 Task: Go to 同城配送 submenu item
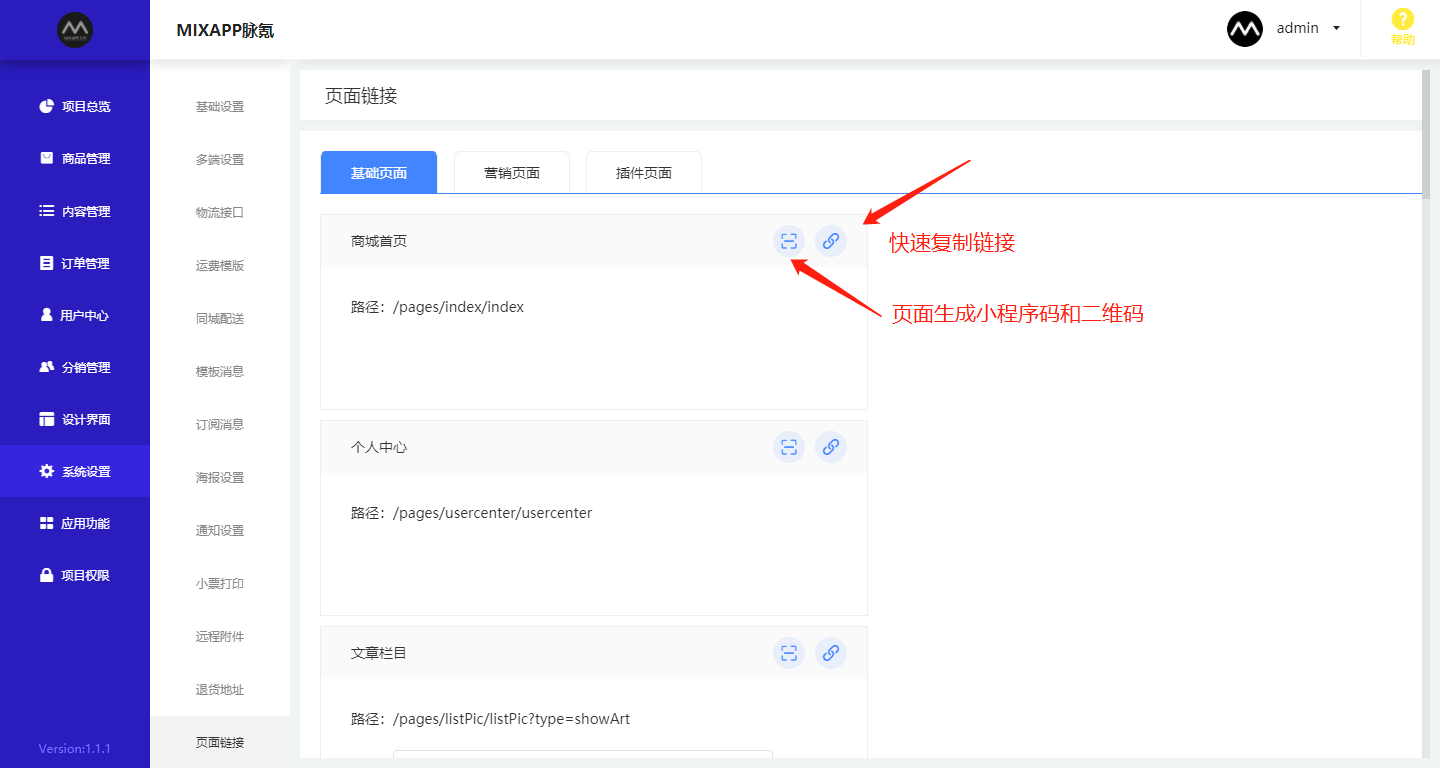coord(220,319)
